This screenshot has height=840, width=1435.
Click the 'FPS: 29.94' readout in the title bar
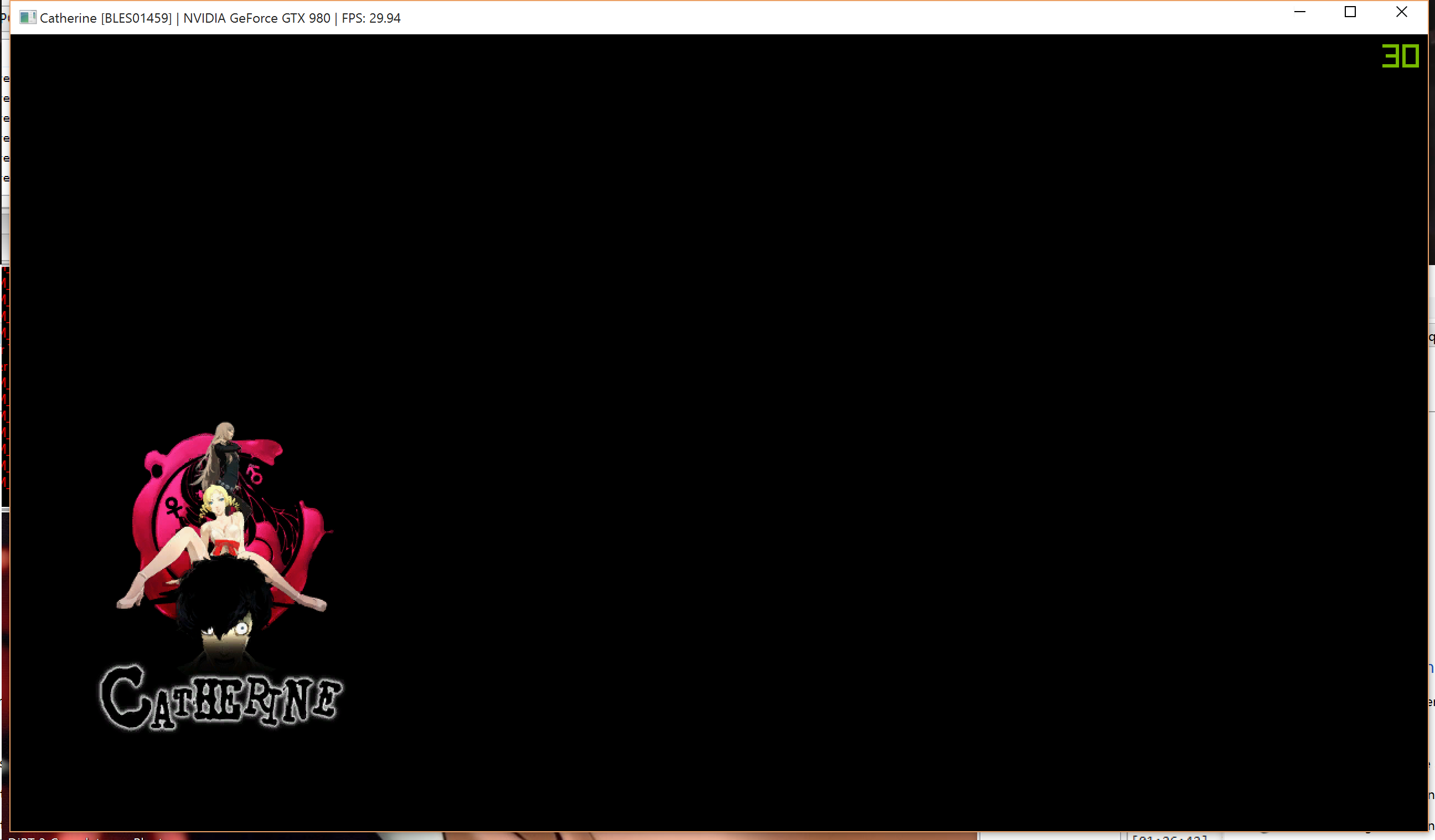coord(371,18)
